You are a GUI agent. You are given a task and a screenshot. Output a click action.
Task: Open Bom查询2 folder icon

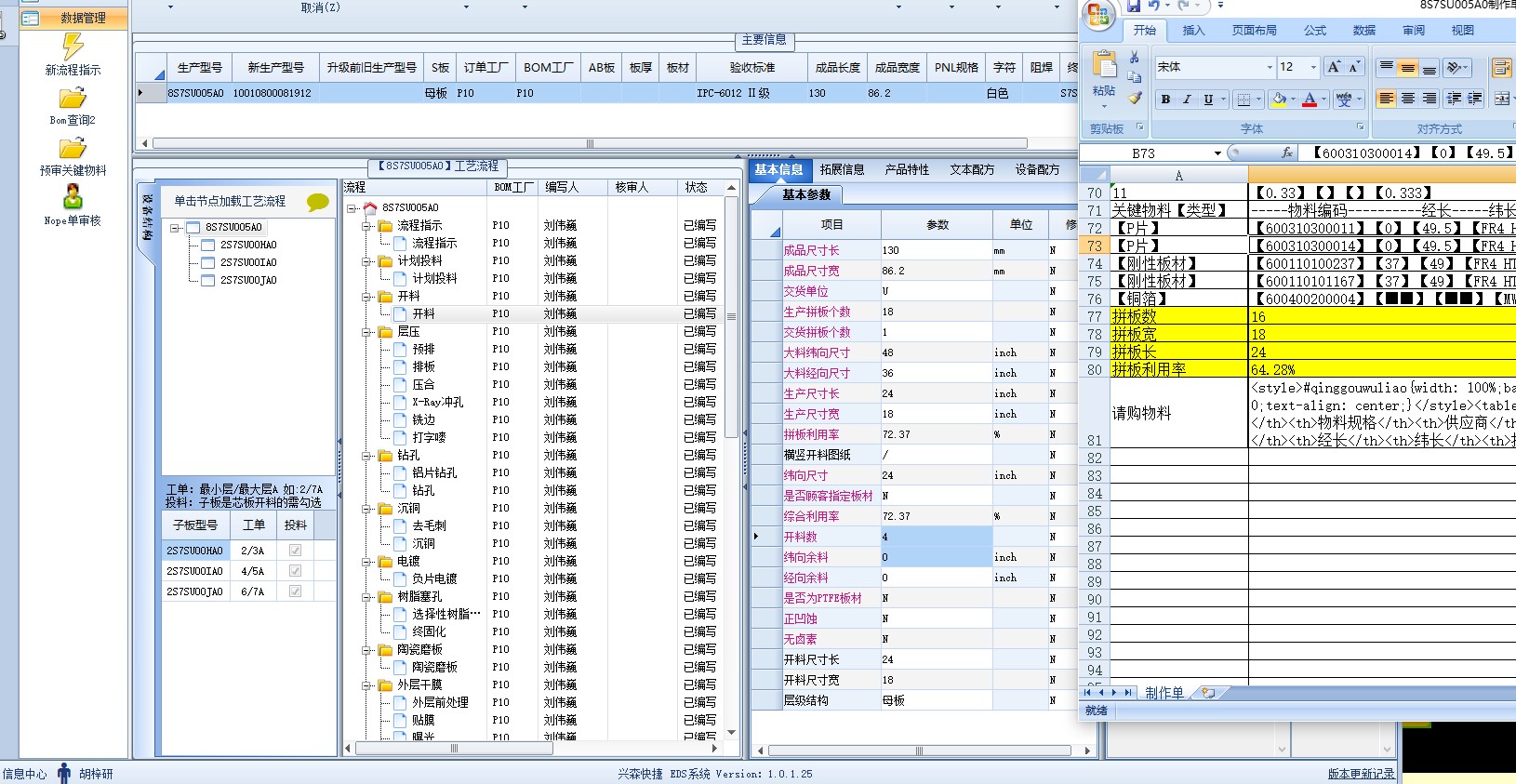pos(73,98)
